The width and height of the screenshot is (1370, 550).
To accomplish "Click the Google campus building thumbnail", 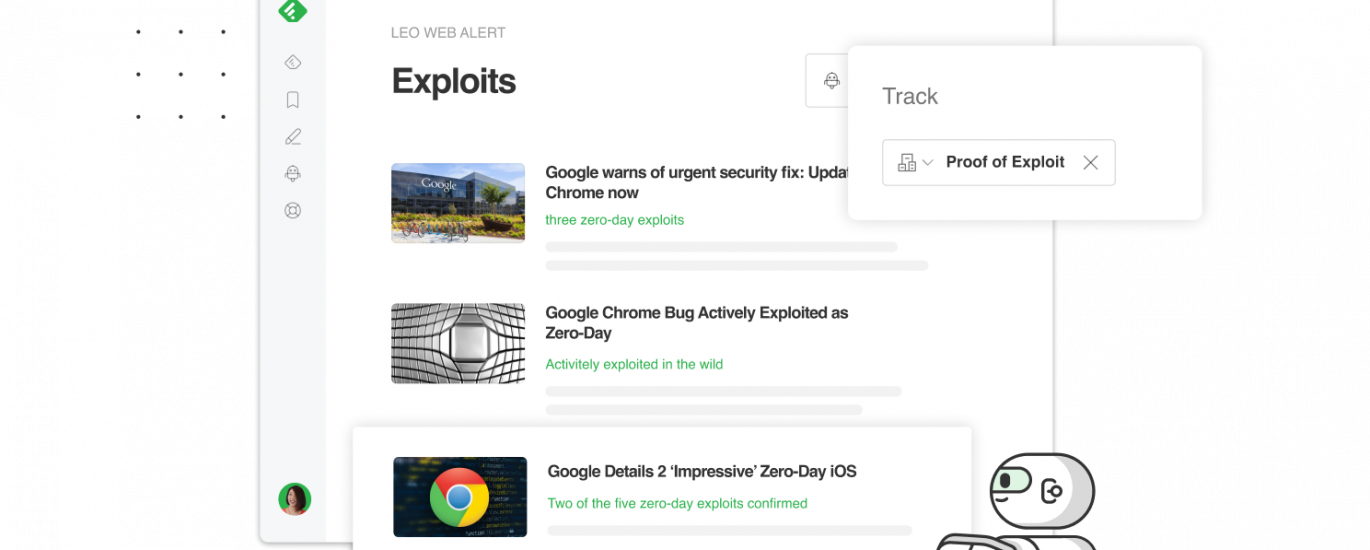I will 458,203.
